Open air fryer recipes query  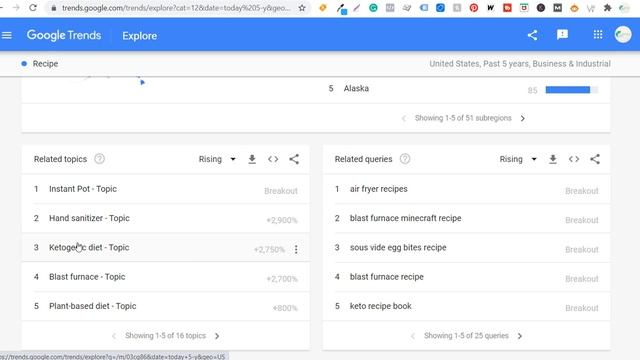click(x=378, y=189)
